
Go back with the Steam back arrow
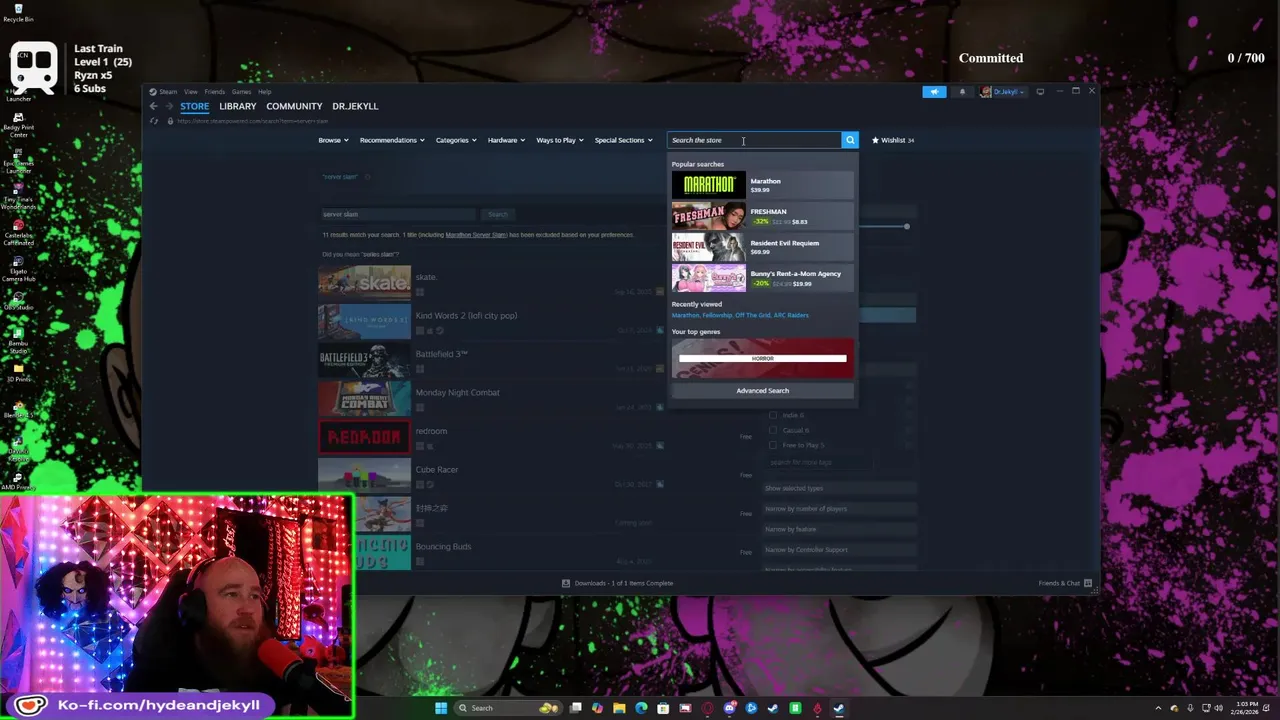click(x=153, y=106)
